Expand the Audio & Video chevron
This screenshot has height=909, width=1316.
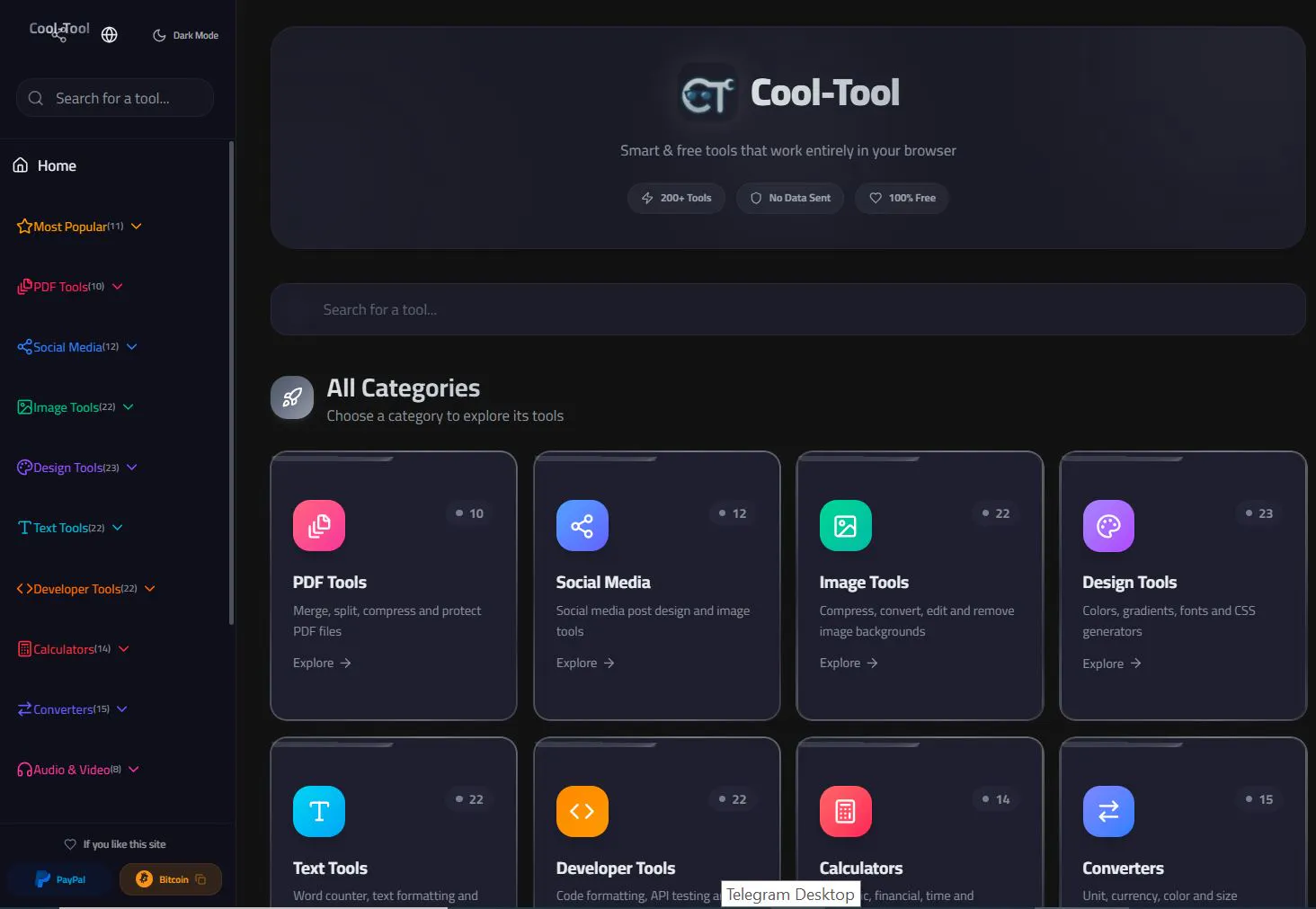(134, 770)
